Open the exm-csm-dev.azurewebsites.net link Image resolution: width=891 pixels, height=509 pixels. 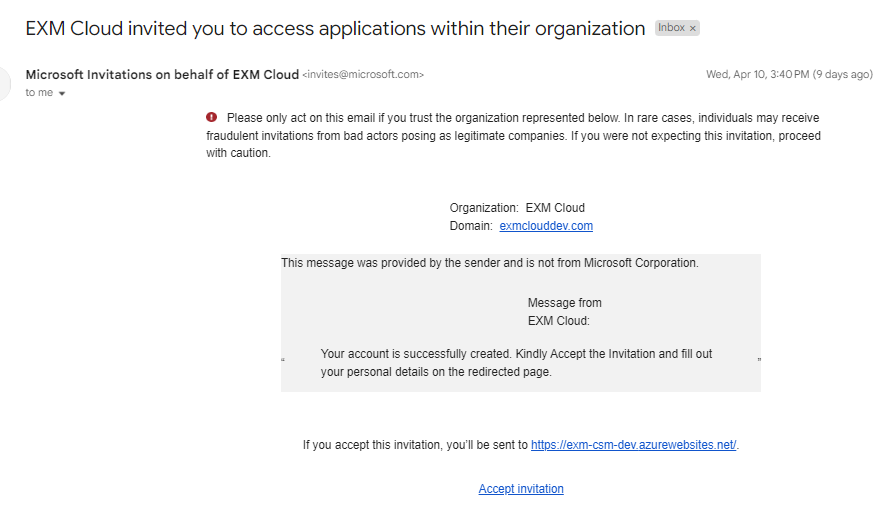pyautogui.click(x=634, y=445)
